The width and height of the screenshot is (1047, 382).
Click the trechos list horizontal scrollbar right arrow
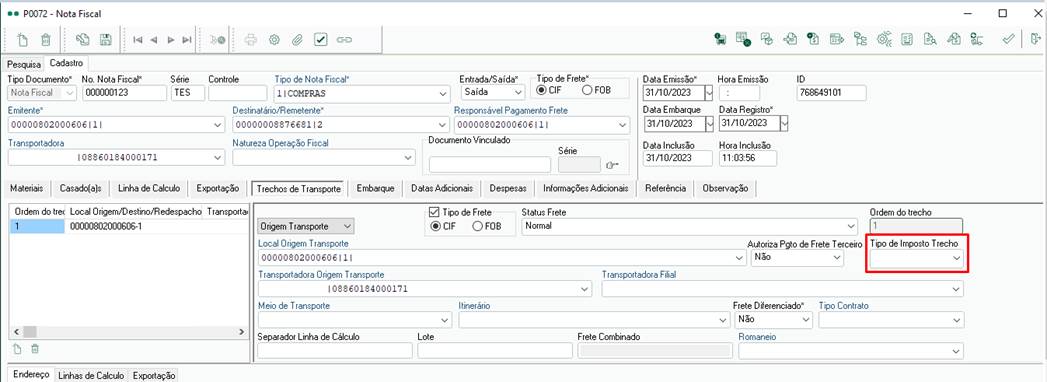[x=242, y=331]
